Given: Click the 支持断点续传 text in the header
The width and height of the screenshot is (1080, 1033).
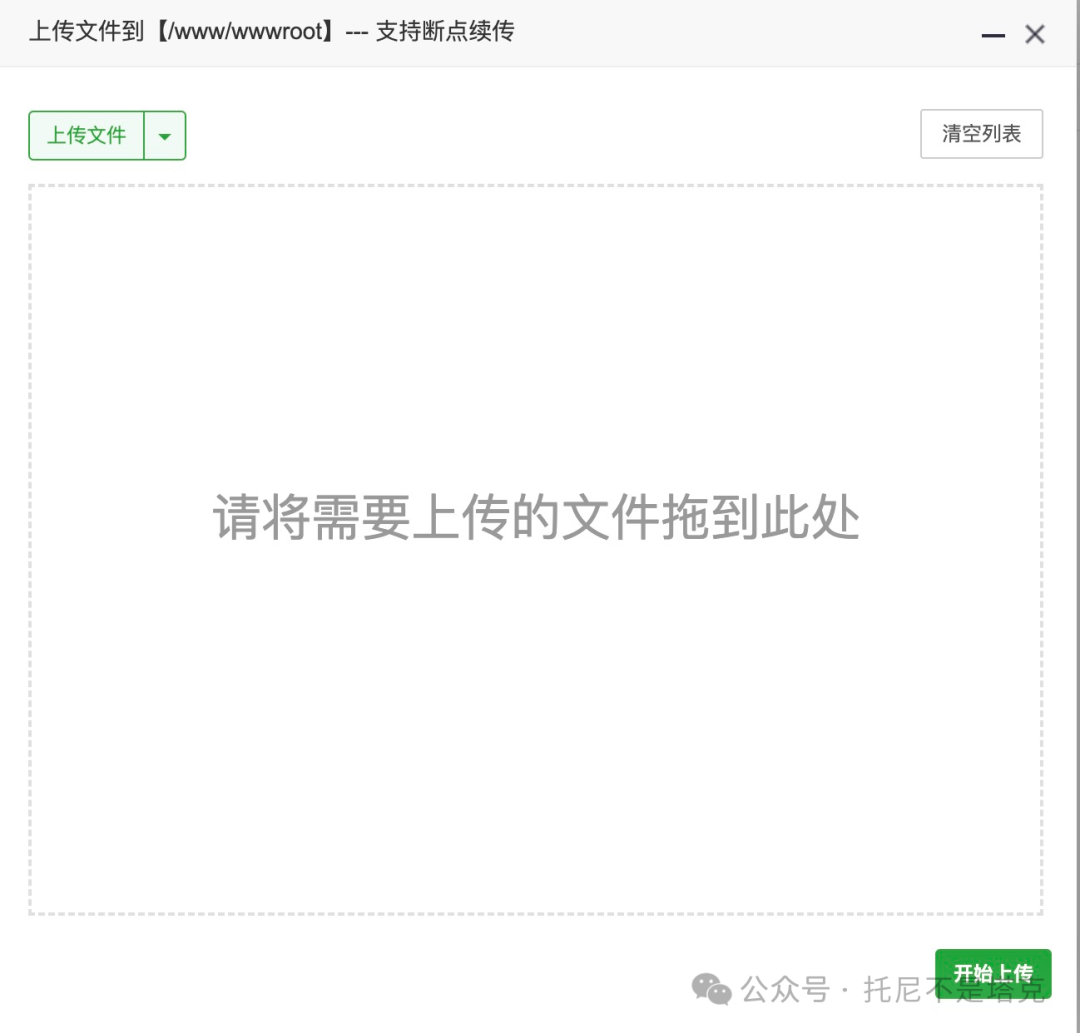Looking at the screenshot, I should coord(445,31).
